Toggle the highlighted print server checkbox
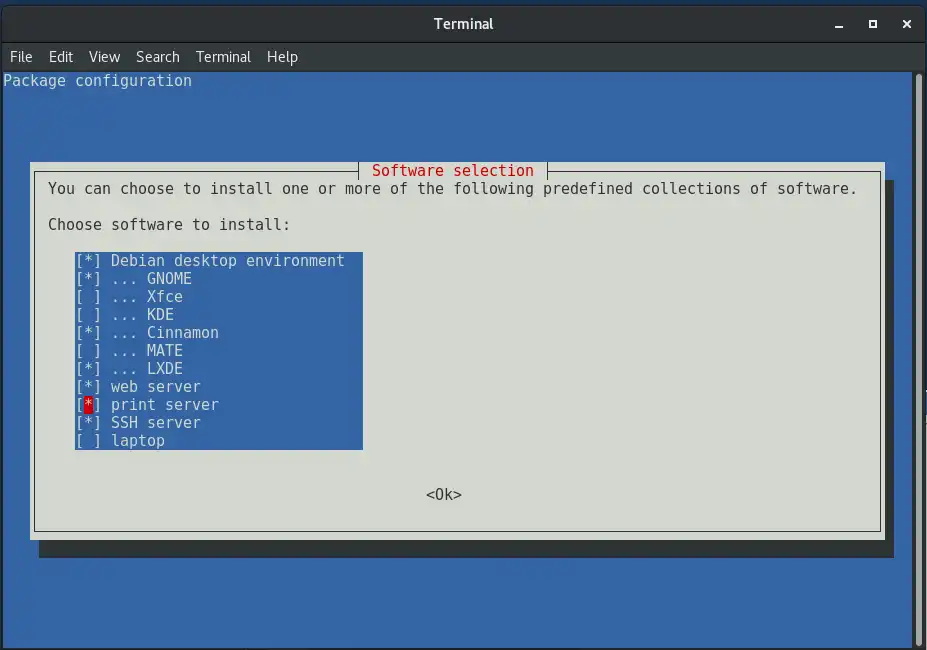The image size is (927, 650). (89, 405)
